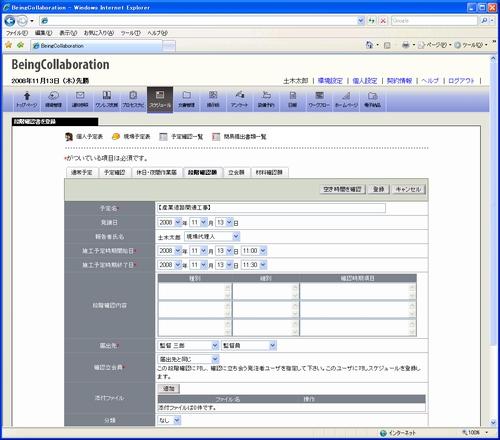Click the browser Stop icon
500x440 pixels.
coord(383,21)
